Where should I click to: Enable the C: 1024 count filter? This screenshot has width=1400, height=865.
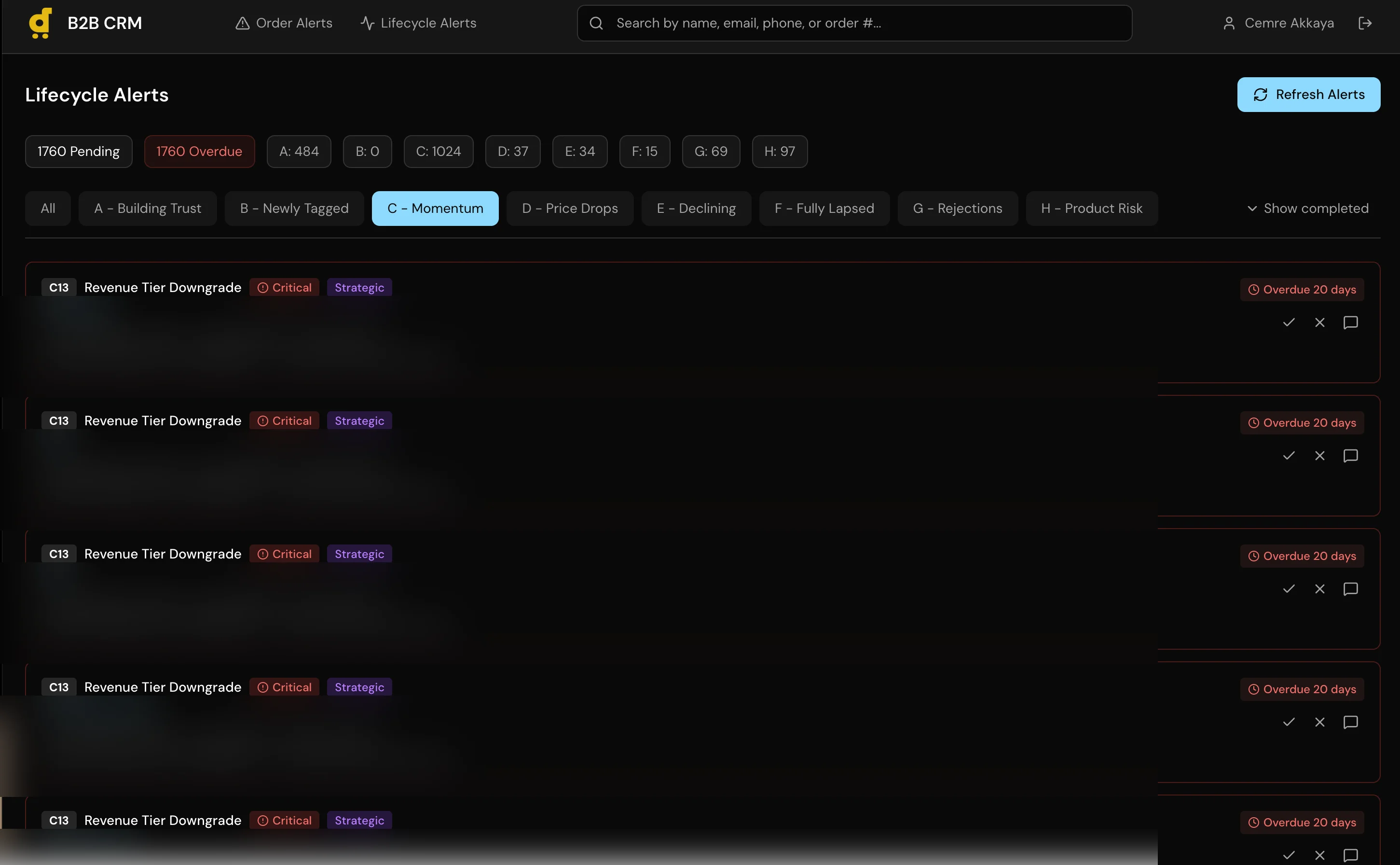(x=438, y=151)
